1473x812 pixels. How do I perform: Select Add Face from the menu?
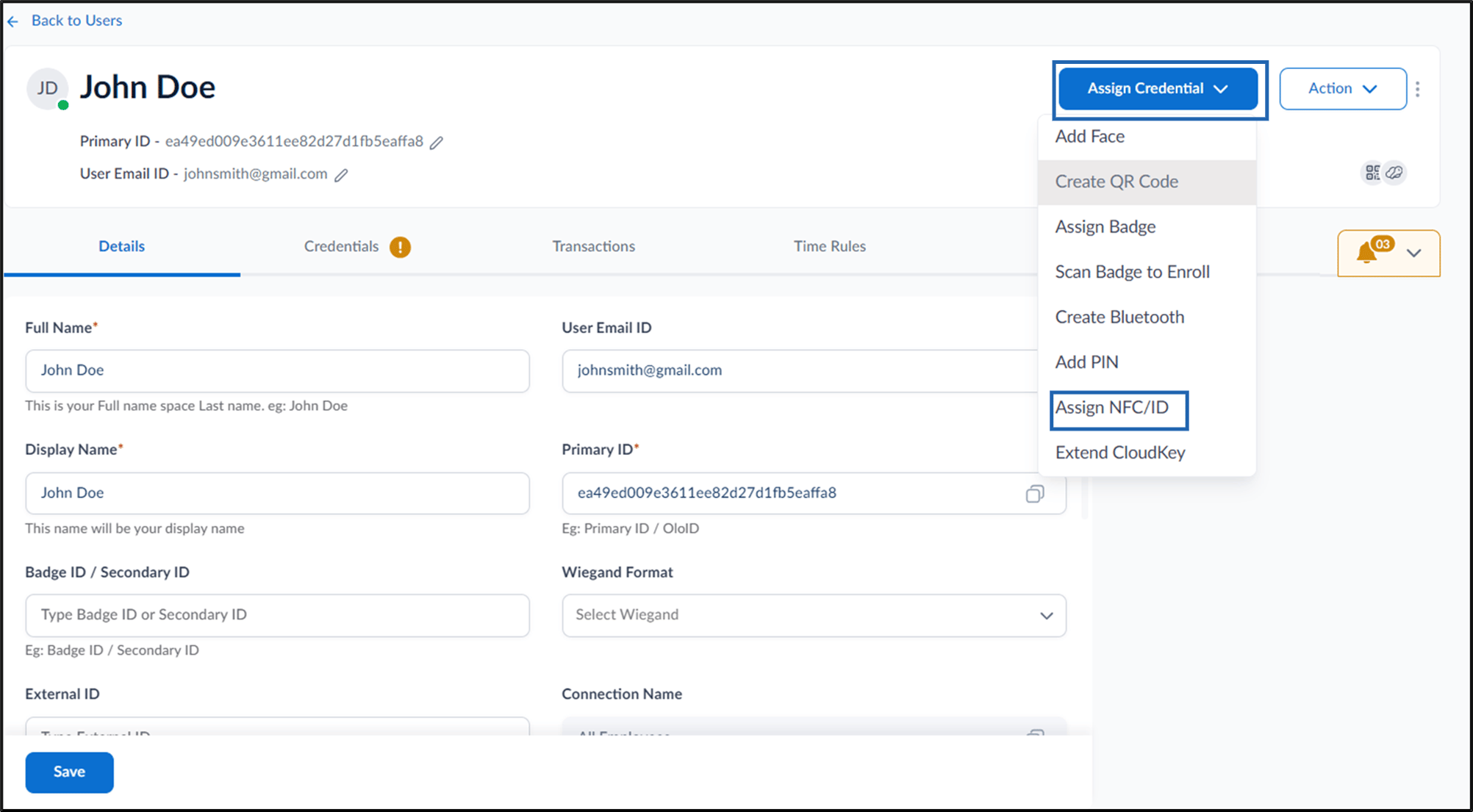coord(1147,137)
